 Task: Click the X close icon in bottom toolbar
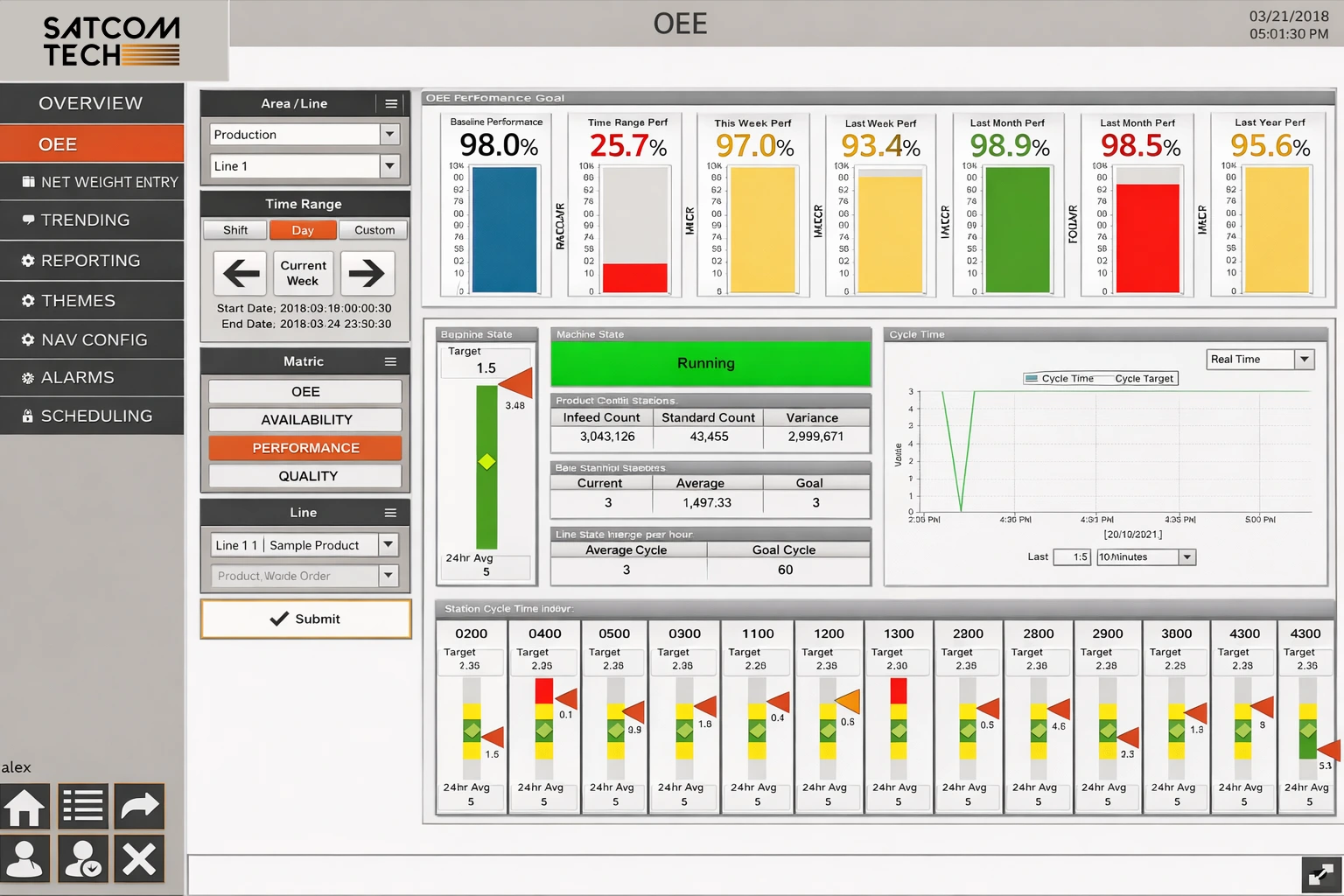click(139, 857)
